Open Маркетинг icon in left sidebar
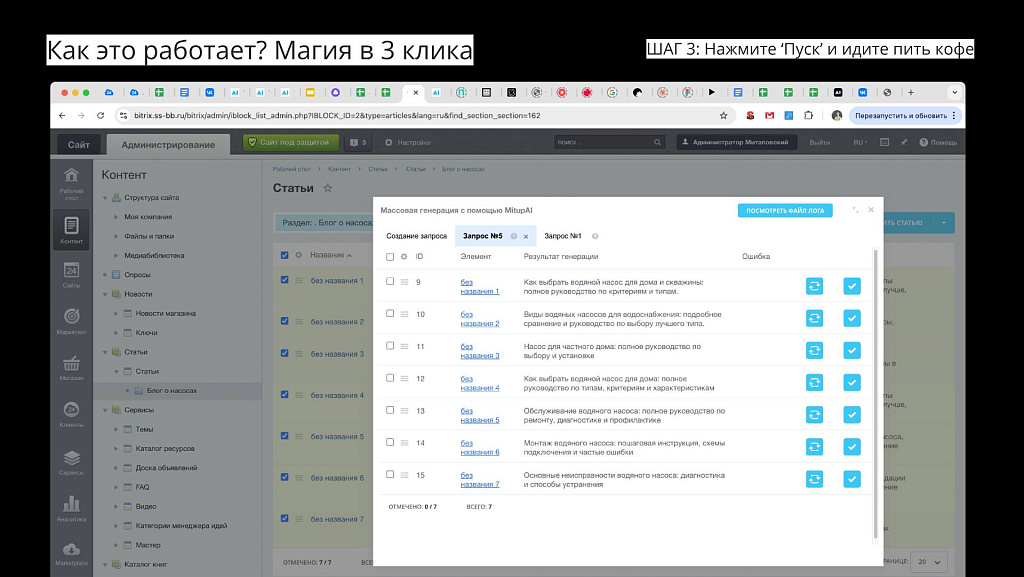Viewport: 1024px width, 577px height. 71,321
